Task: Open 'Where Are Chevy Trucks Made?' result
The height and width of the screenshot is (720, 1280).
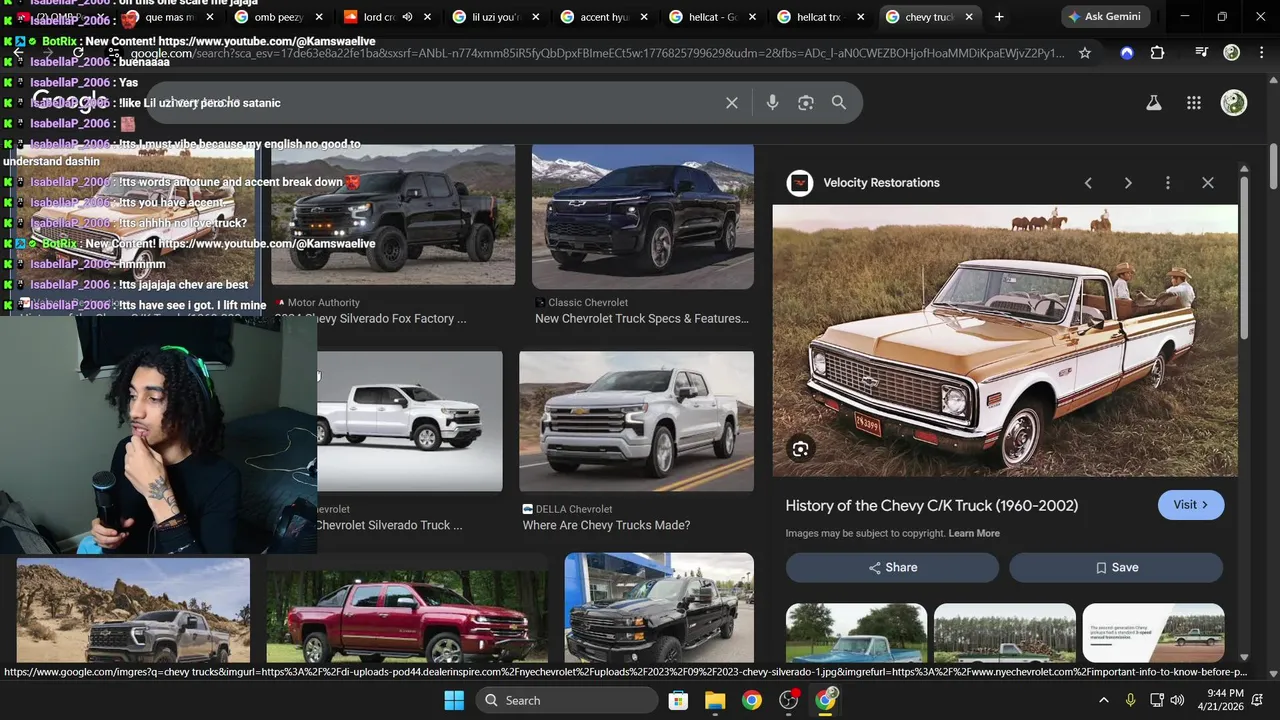Action: (x=606, y=525)
